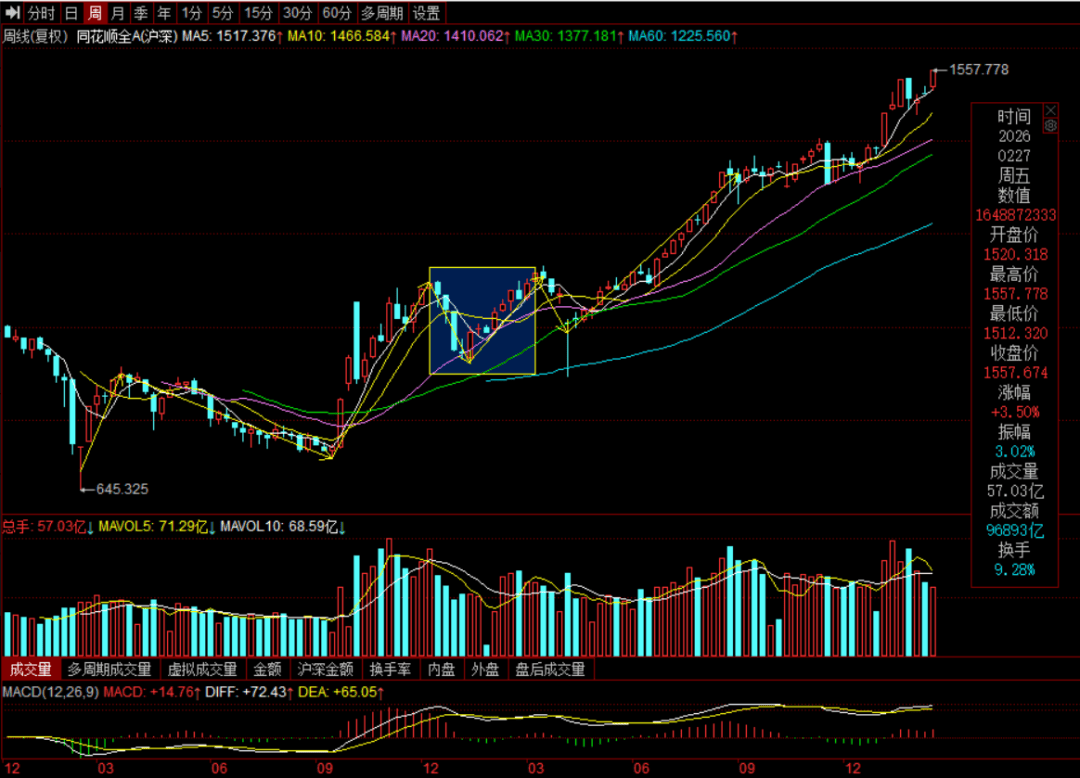Switch to 分时 intraday chart view
The height and width of the screenshot is (778, 1080).
click(41, 13)
